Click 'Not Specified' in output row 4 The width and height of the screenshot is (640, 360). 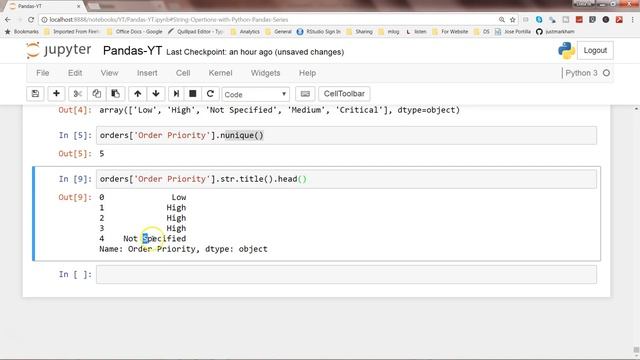pyautogui.click(x=155, y=239)
